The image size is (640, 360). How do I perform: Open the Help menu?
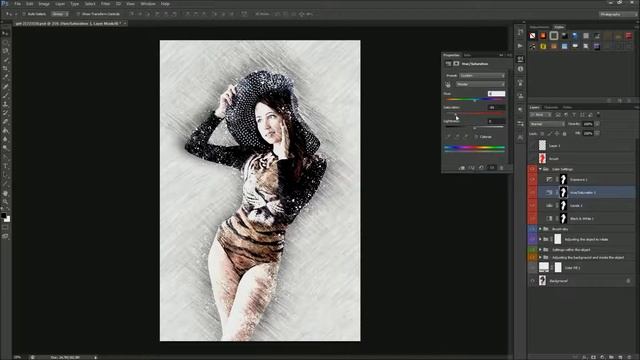pyautogui.click(x=165, y=4)
